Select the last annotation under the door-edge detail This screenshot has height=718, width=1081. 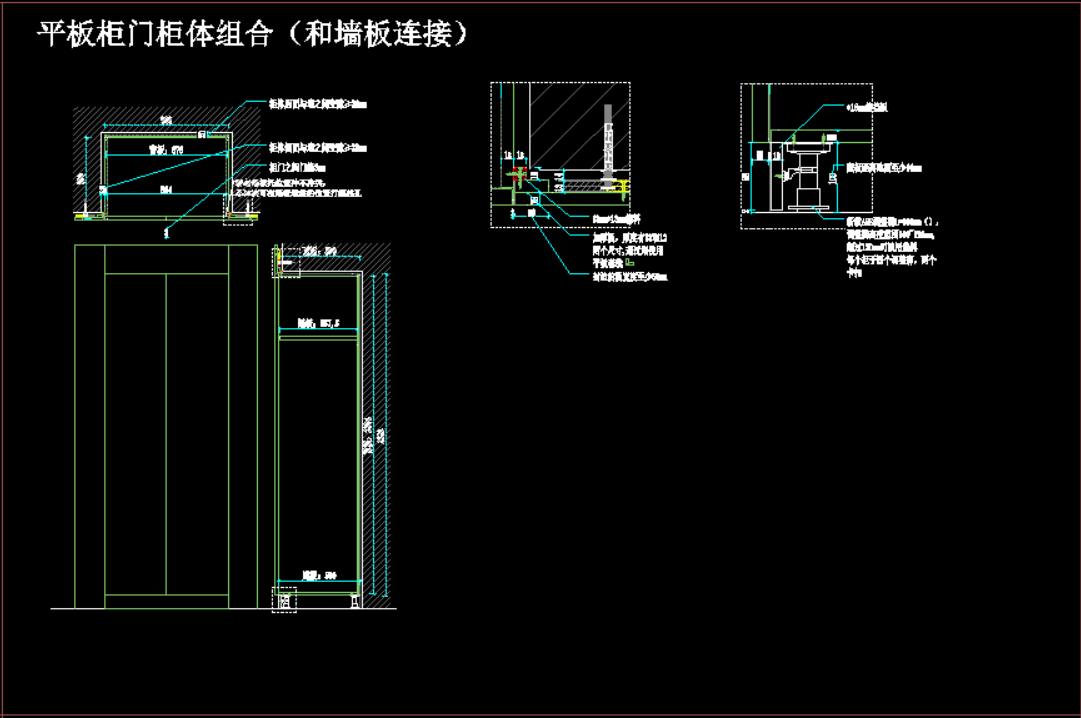[629, 277]
